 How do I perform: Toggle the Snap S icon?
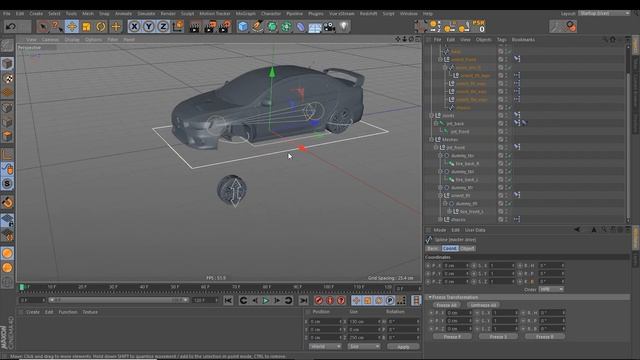click(7, 184)
